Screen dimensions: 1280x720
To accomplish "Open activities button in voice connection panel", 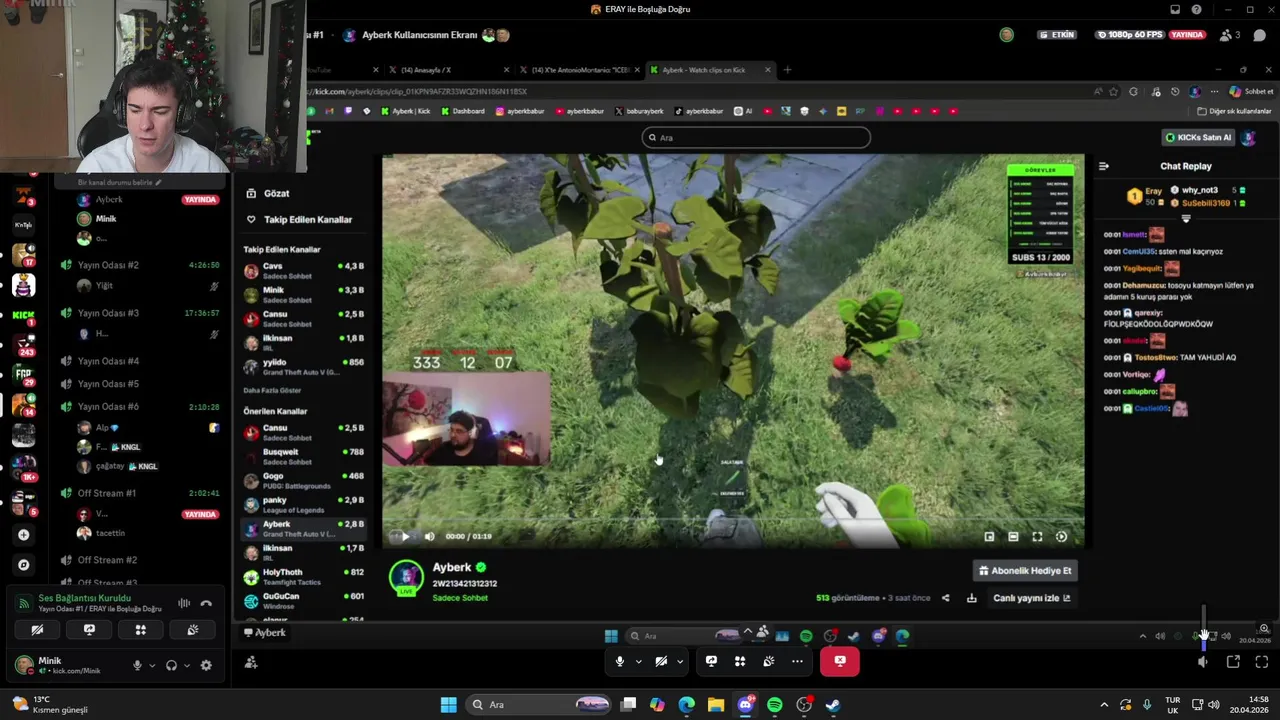I will pyautogui.click(x=141, y=630).
